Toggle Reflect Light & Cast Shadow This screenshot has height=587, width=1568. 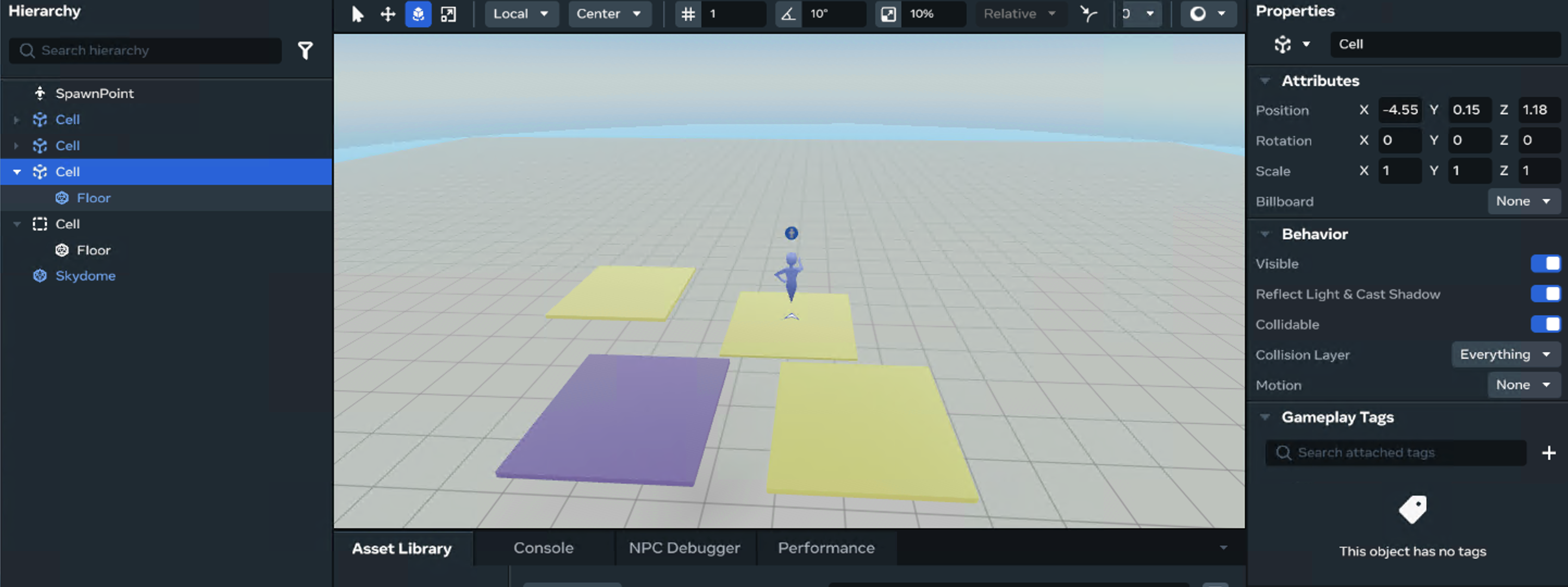(1545, 294)
